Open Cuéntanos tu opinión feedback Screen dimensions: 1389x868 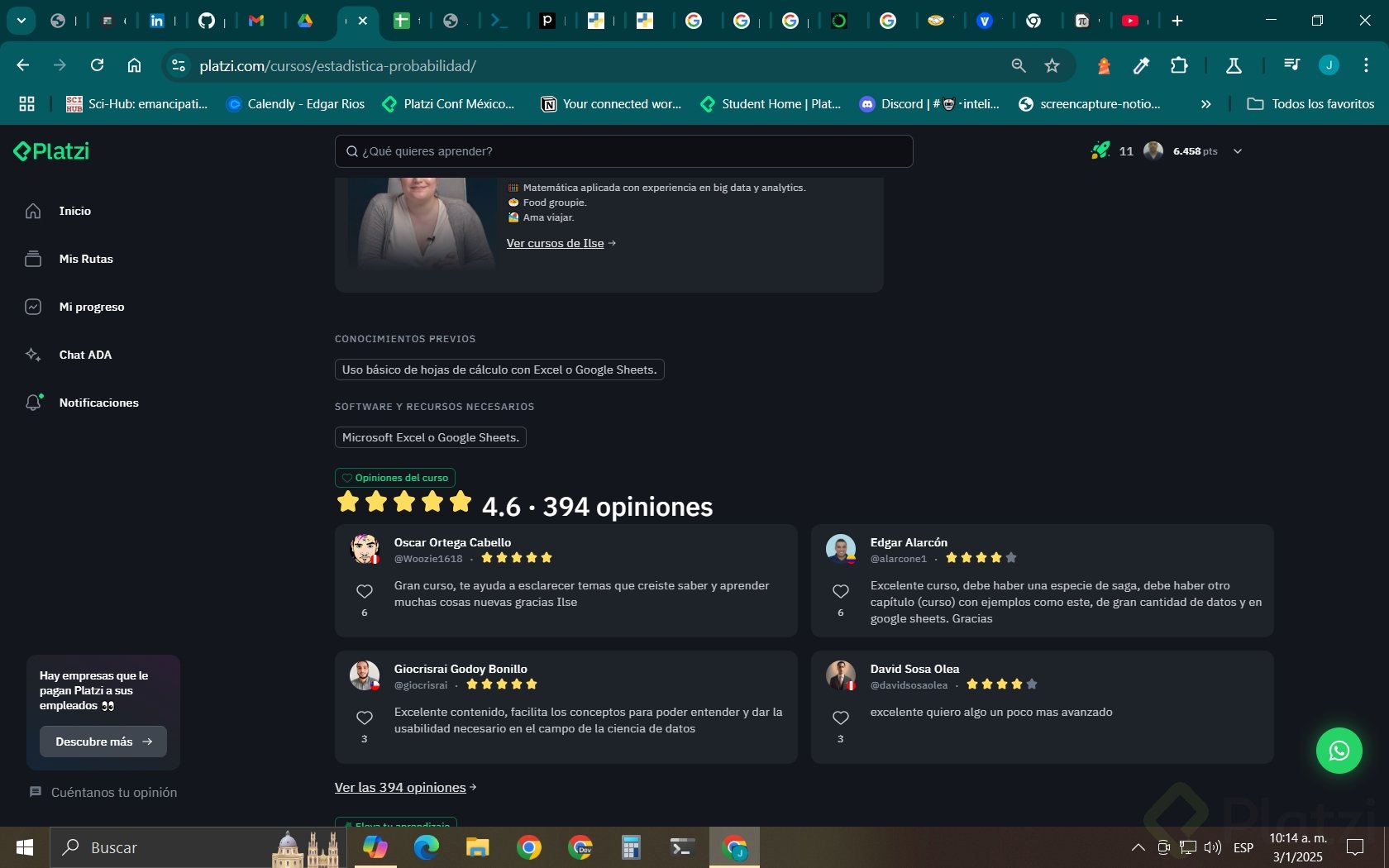coord(103,792)
